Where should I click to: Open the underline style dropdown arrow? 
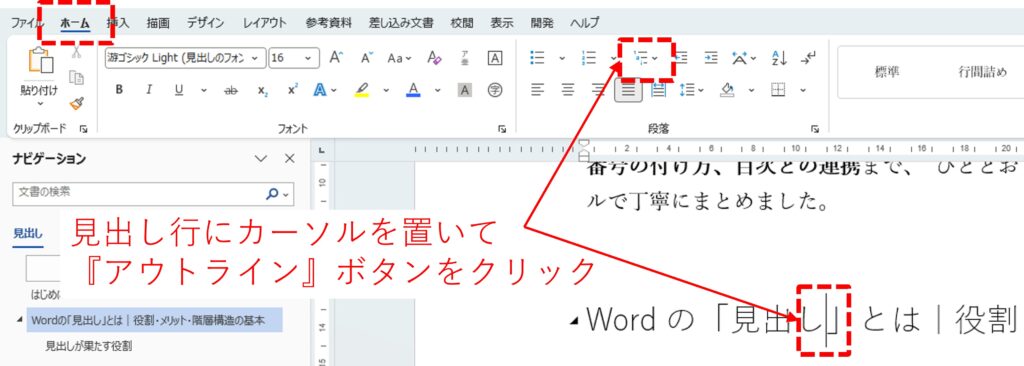203,90
